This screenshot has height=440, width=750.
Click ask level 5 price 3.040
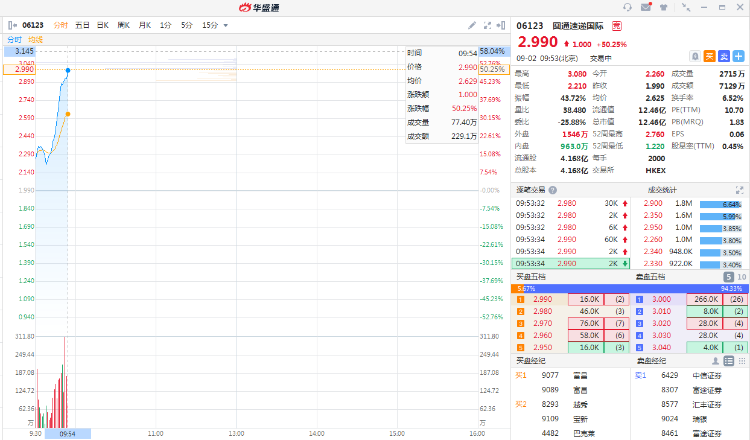point(662,348)
